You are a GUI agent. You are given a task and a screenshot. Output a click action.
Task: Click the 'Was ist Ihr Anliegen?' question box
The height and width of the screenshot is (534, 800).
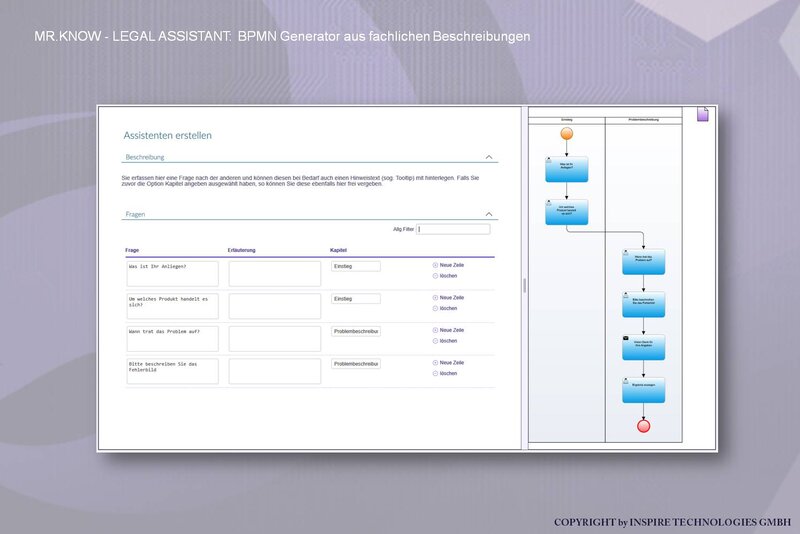coord(172,274)
